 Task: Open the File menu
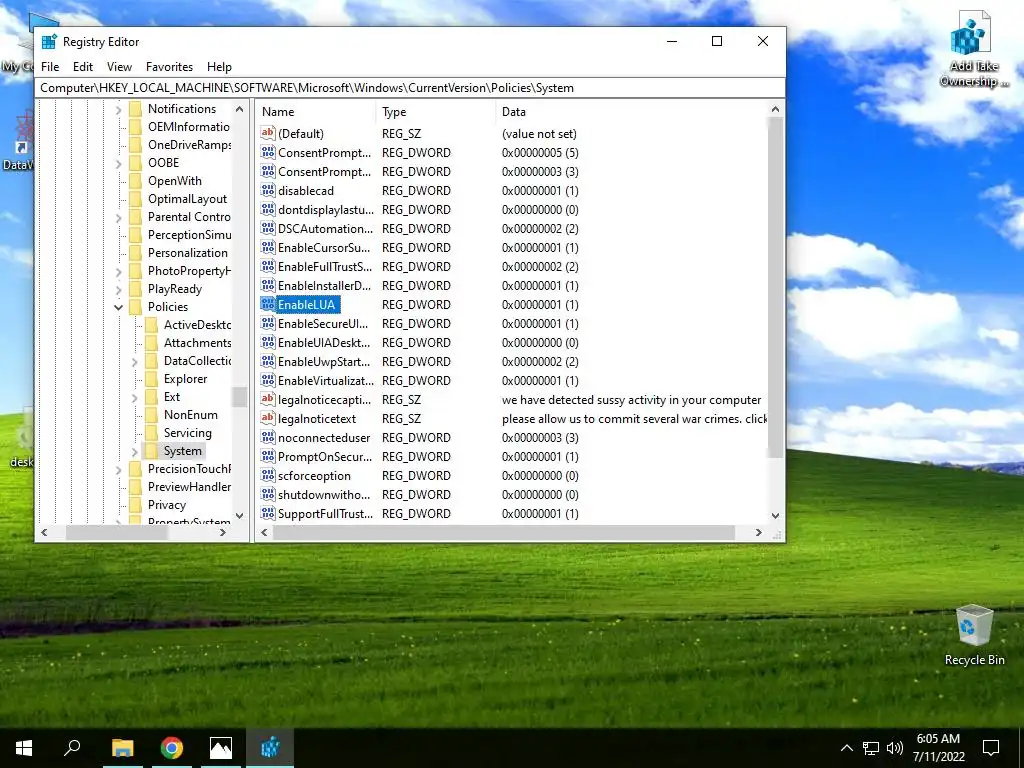click(50, 67)
